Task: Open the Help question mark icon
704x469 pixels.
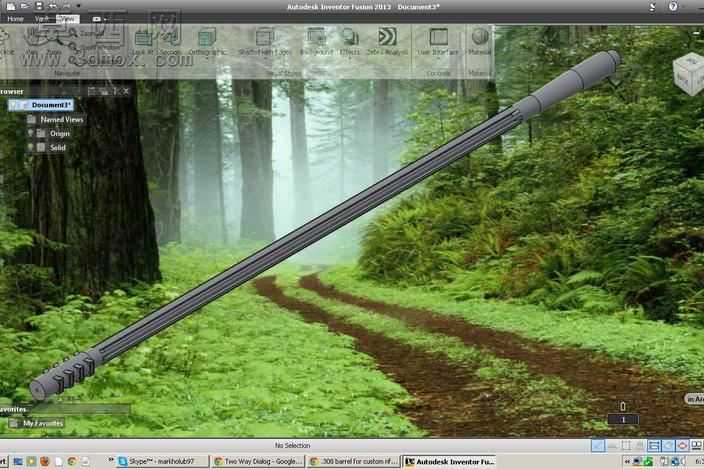Action: pos(673,6)
